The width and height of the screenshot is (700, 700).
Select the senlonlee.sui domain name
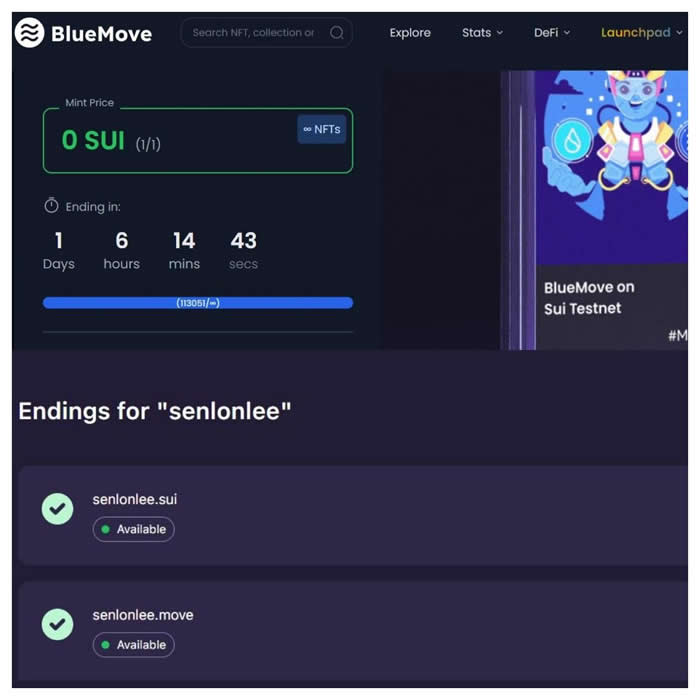(x=135, y=499)
